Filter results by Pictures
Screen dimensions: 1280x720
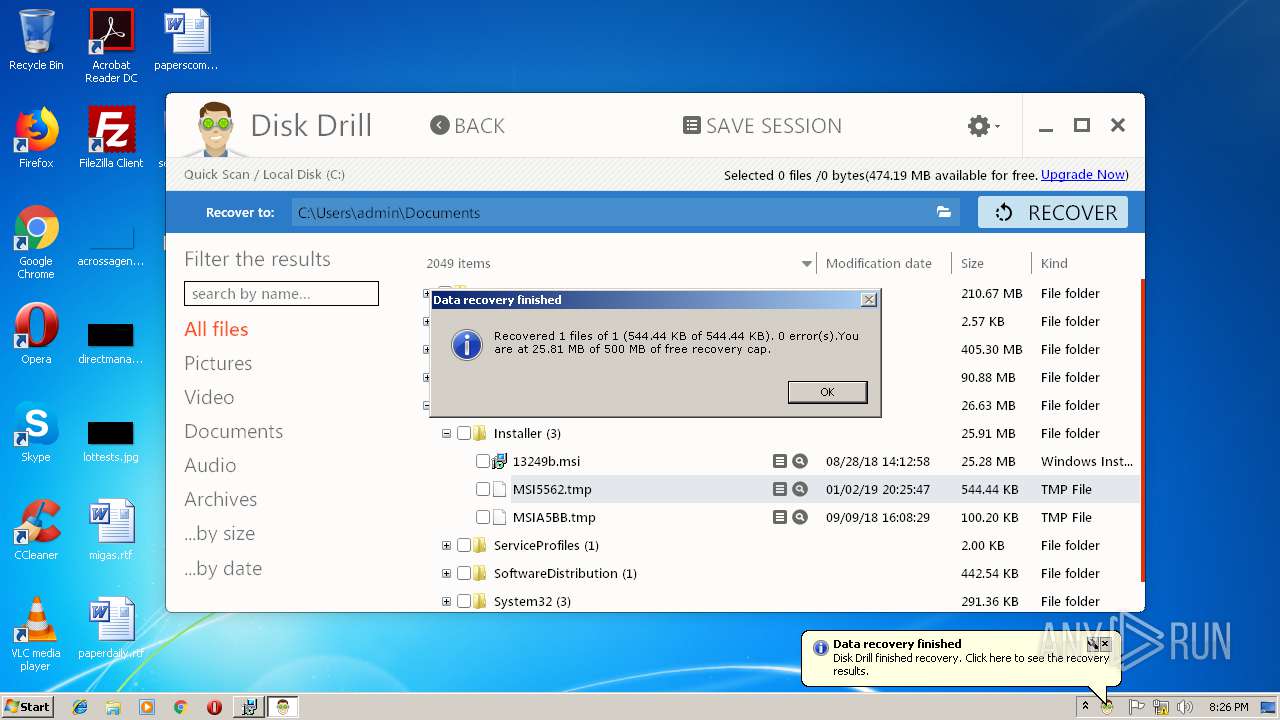tap(218, 363)
